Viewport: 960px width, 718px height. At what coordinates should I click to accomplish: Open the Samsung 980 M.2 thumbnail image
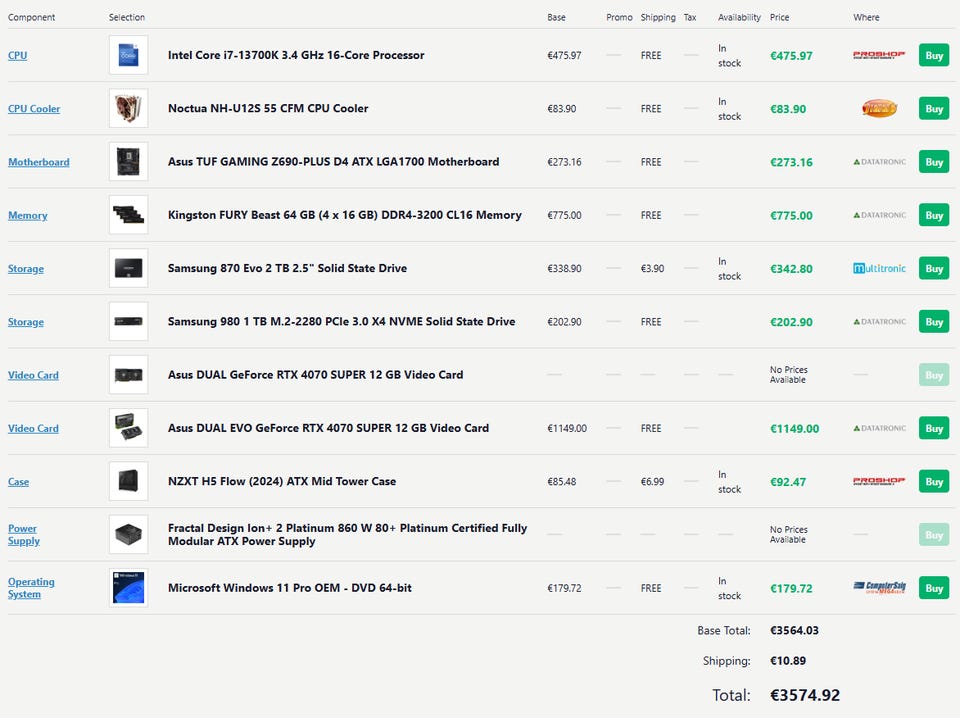point(129,321)
